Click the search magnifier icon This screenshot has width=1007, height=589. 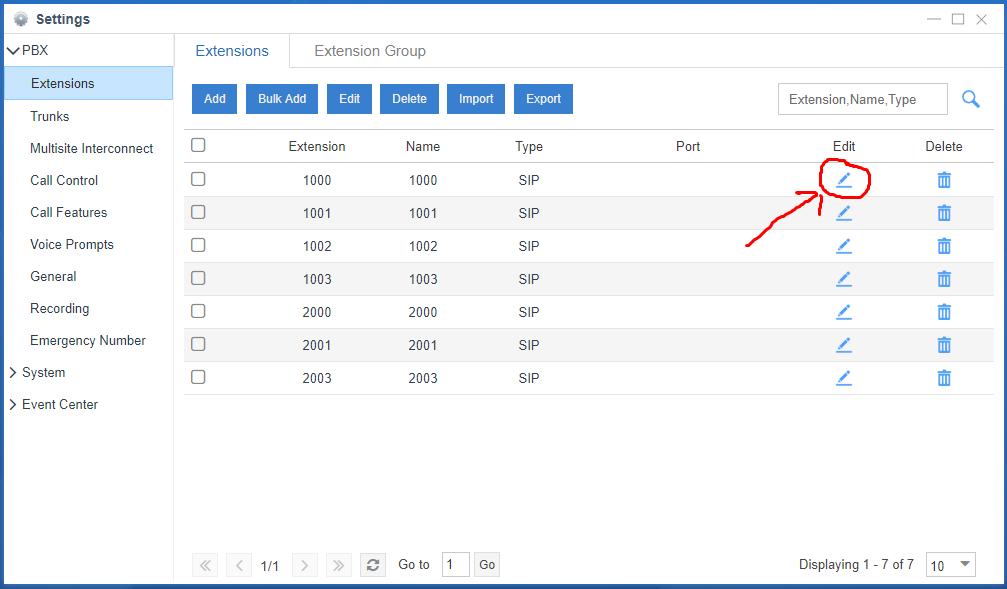pos(970,99)
